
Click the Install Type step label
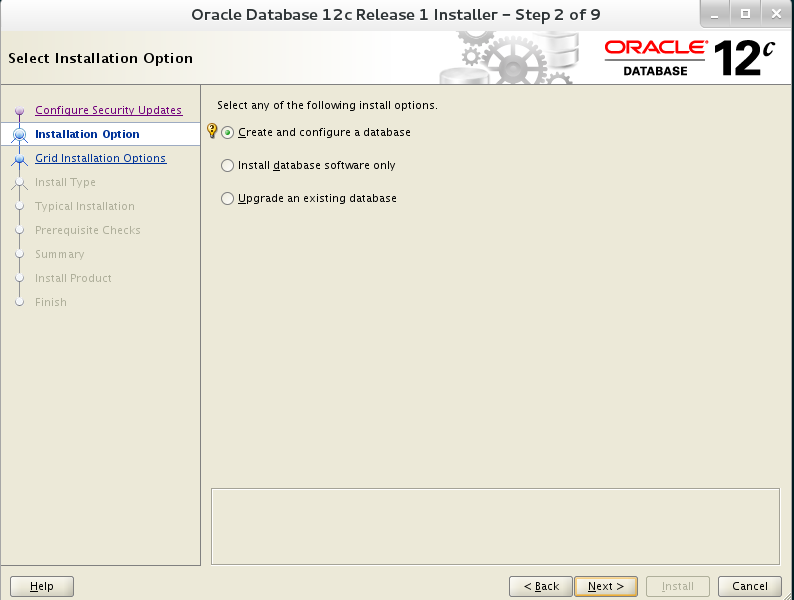click(x=65, y=182)
